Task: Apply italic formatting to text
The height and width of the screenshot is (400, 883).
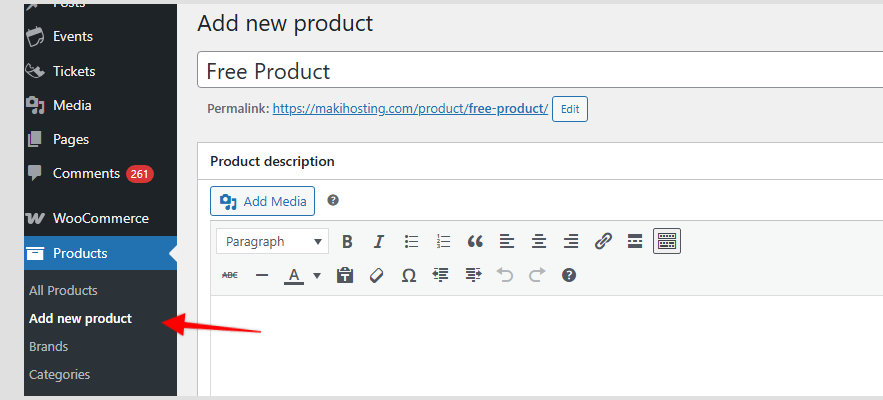Action: click(379, 241)
